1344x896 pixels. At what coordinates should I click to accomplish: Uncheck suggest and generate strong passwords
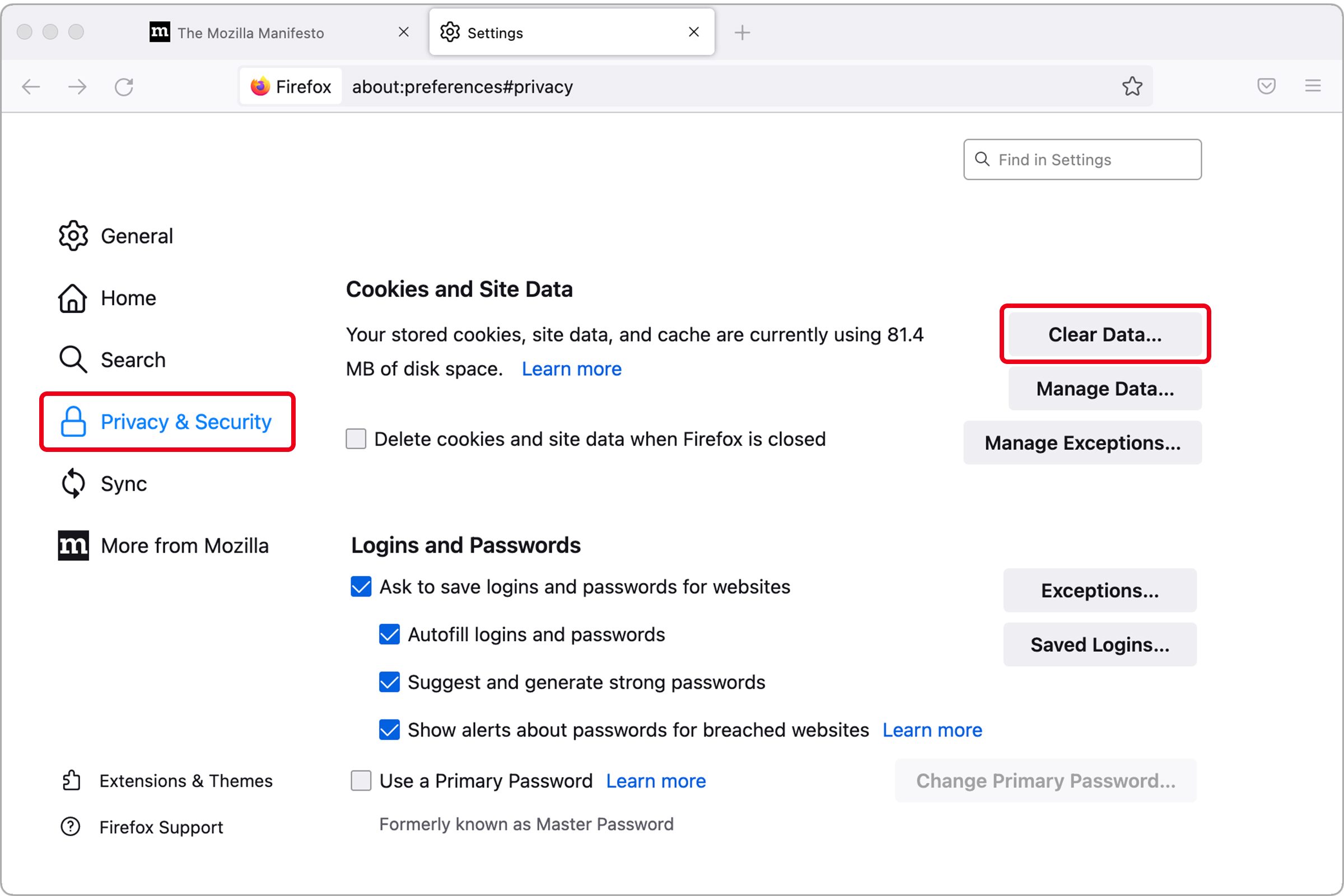click(389, 682)
